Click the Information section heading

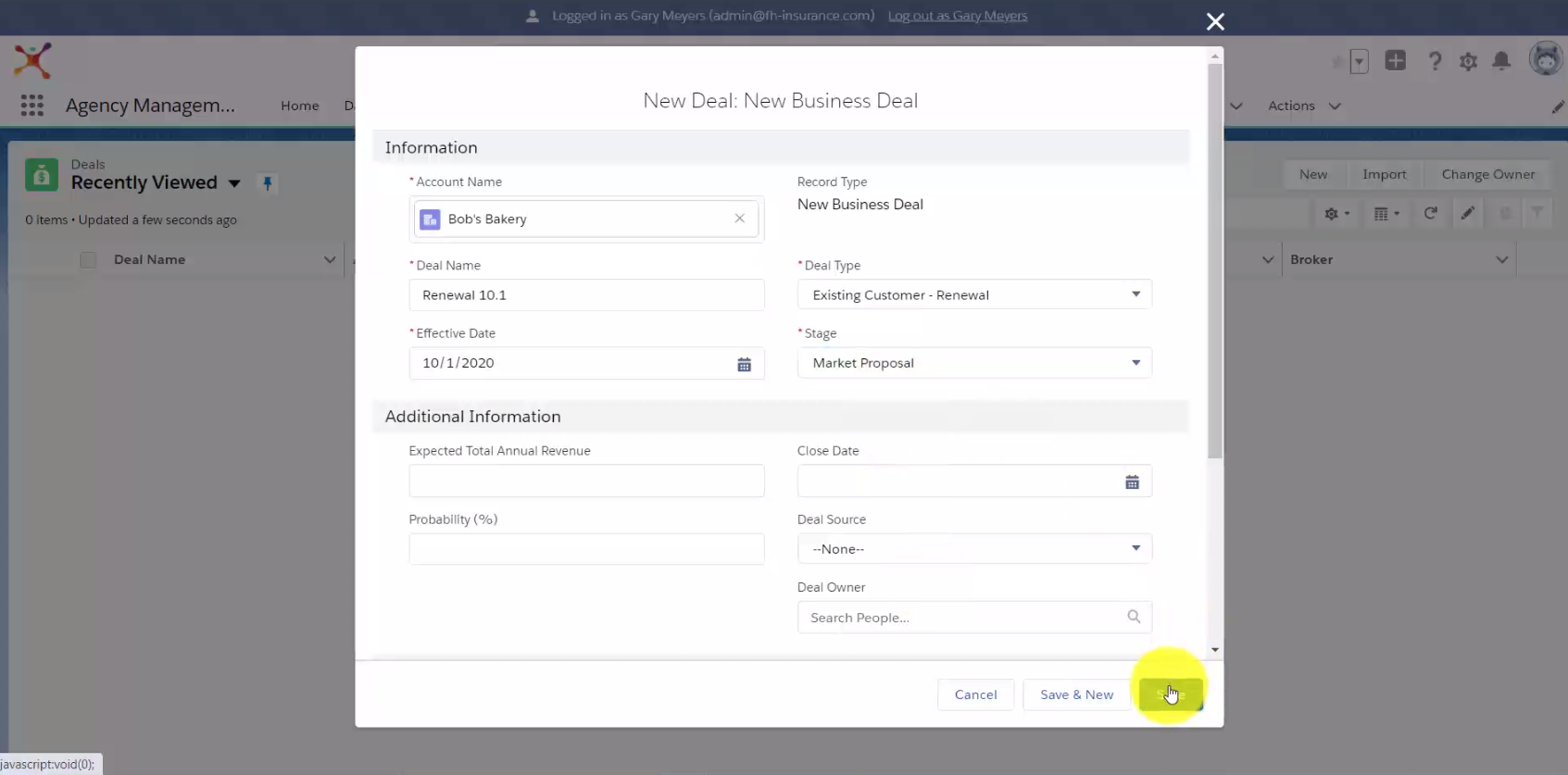tap(432, 148)
